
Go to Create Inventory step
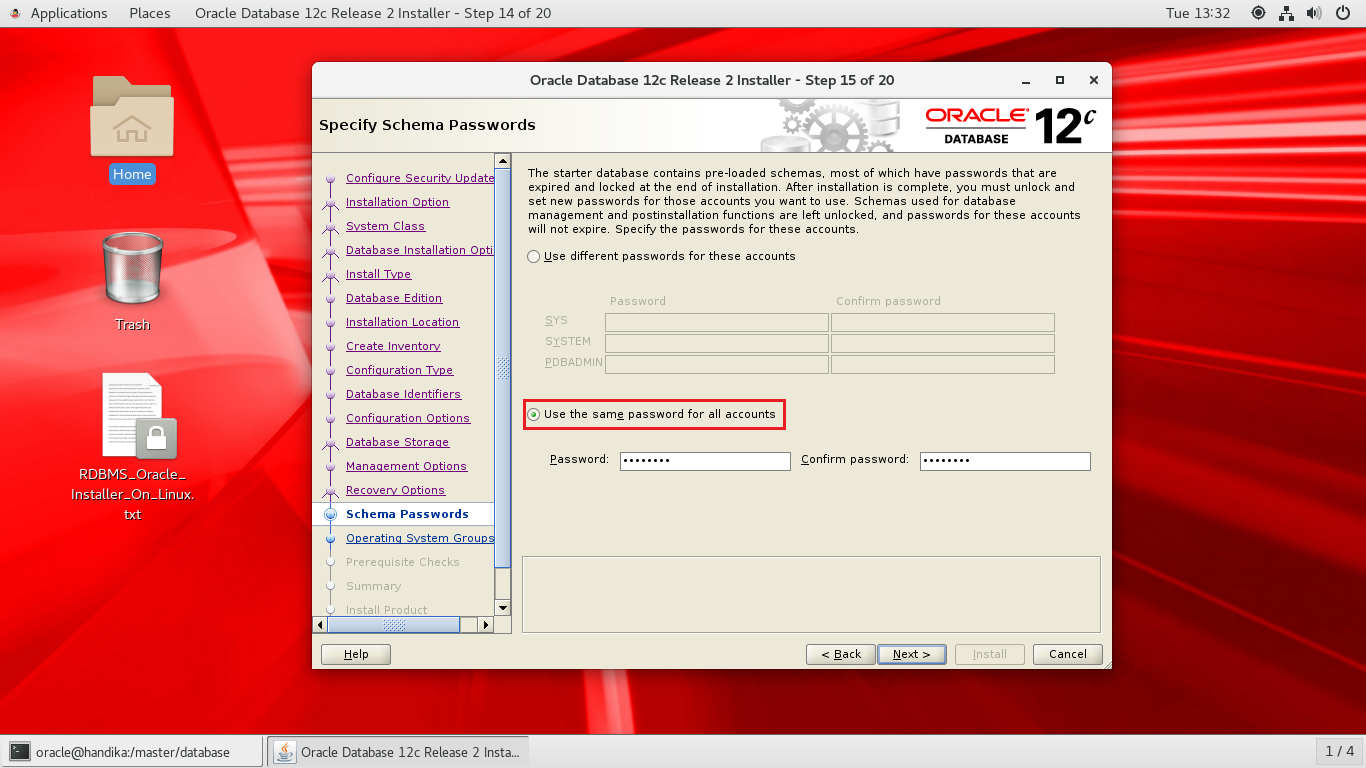click(x=393, y=346)
